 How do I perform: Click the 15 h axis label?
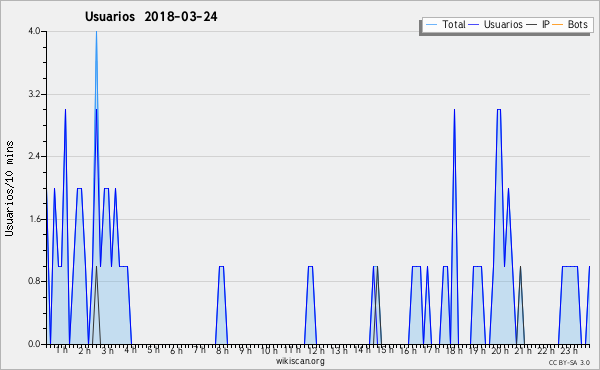coord(385,350)
